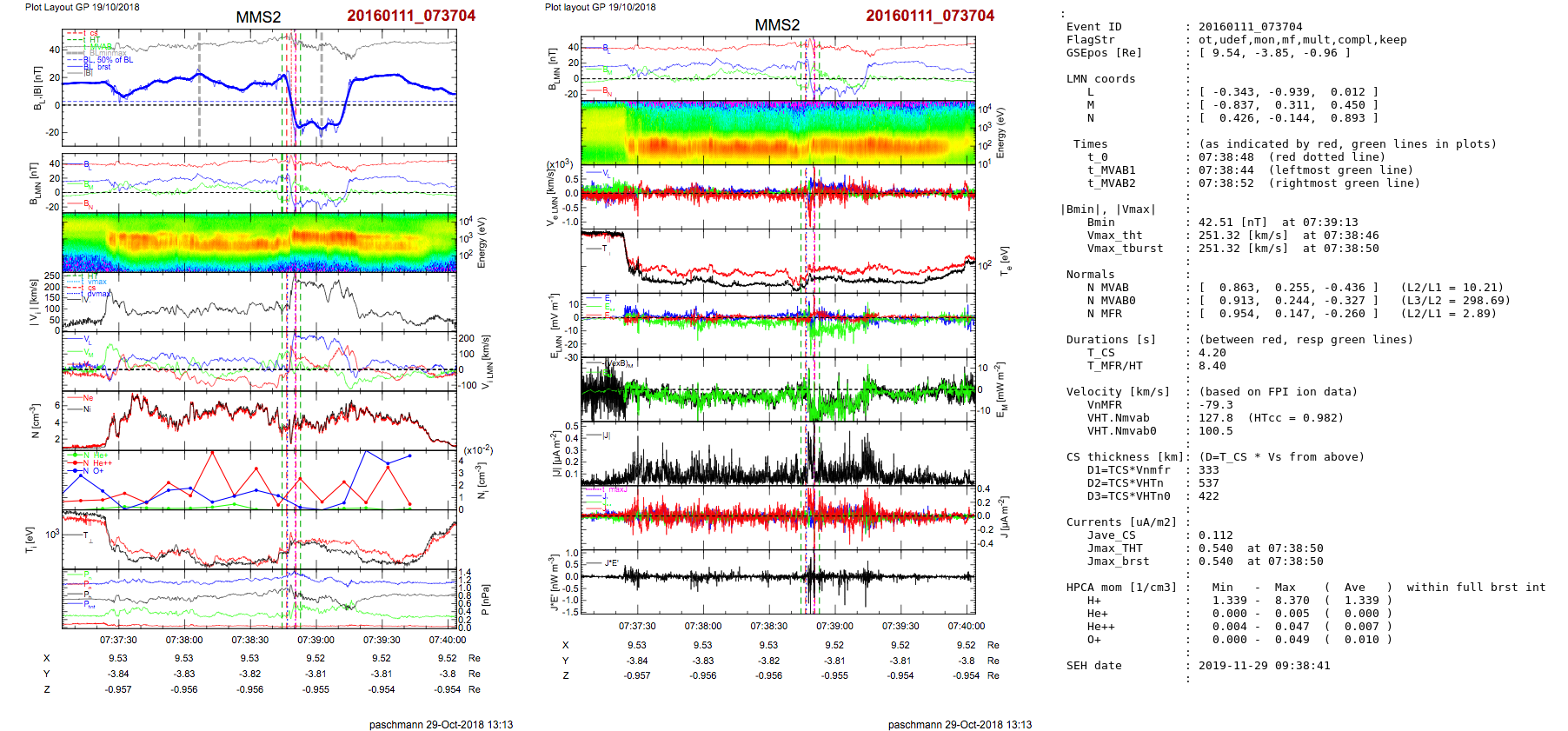This screenshot has width=1568, height=731.
Task: Click the GSEpos [Re] coordinates value
Action: [1274, 53]
